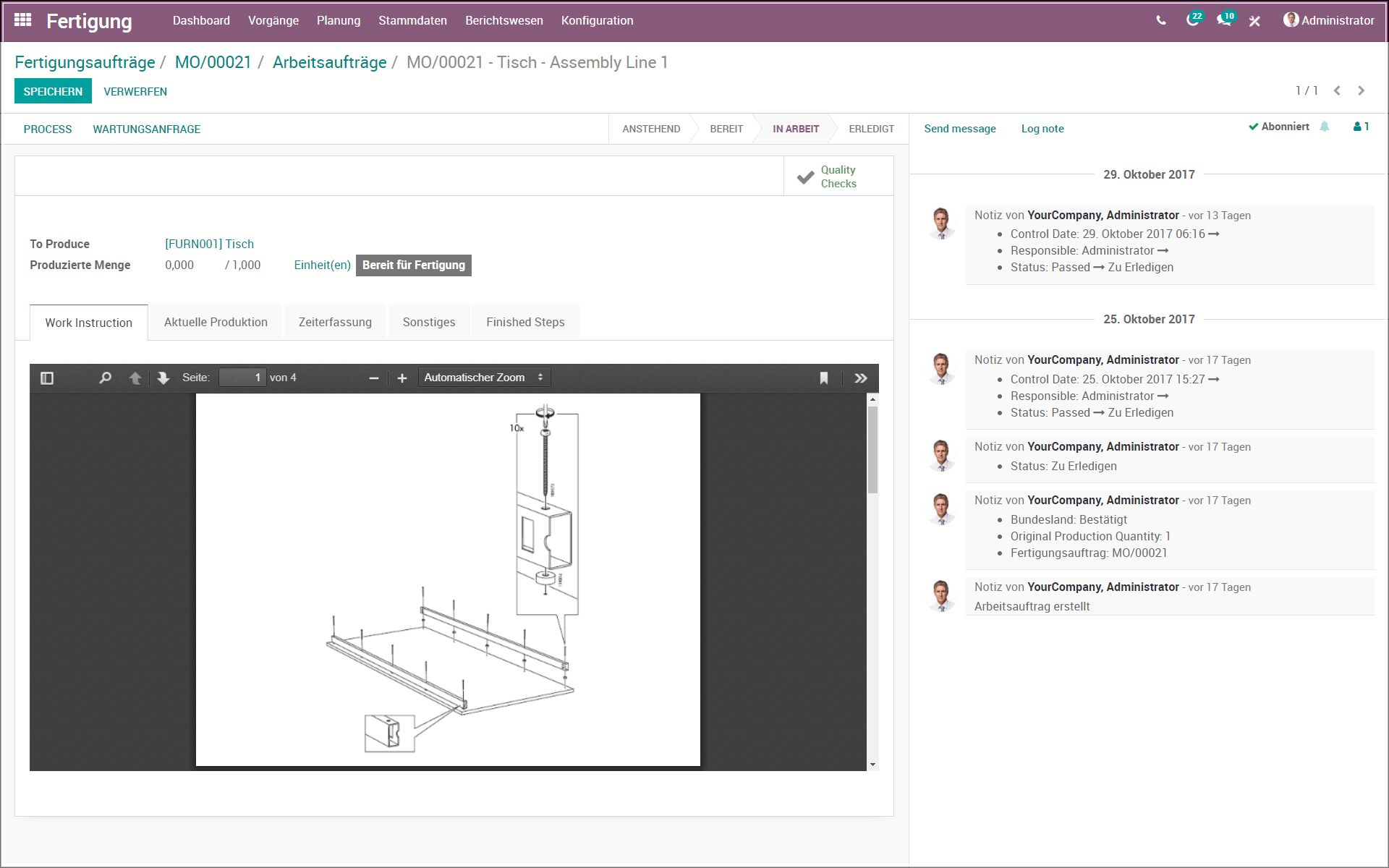Go to next PDF page arrow
1389x868 pixels.
[x=163, y=378]
